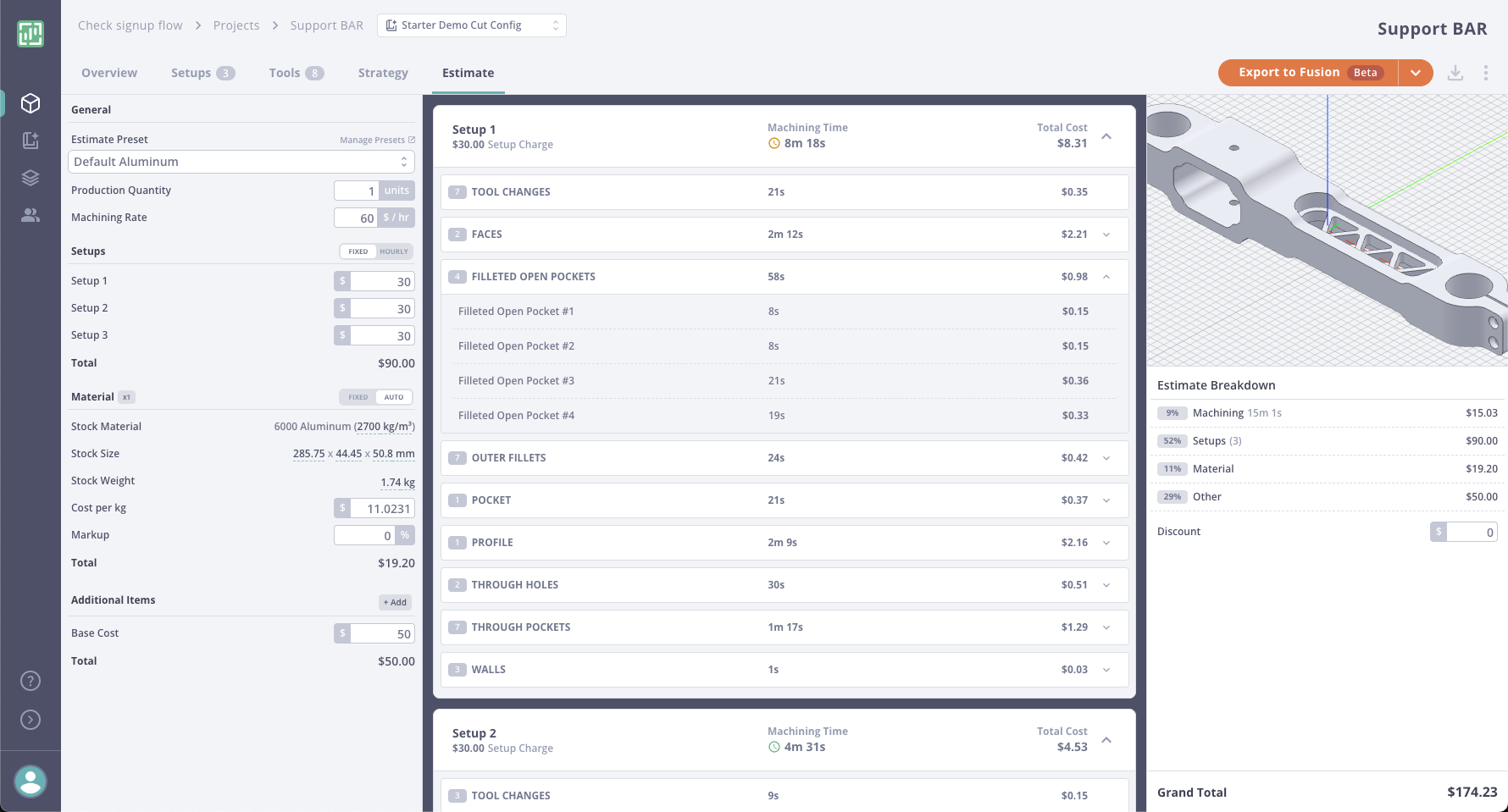The image size is (1508, 812).
Task: Click the app logo at top left
Action: click(30, 34)
